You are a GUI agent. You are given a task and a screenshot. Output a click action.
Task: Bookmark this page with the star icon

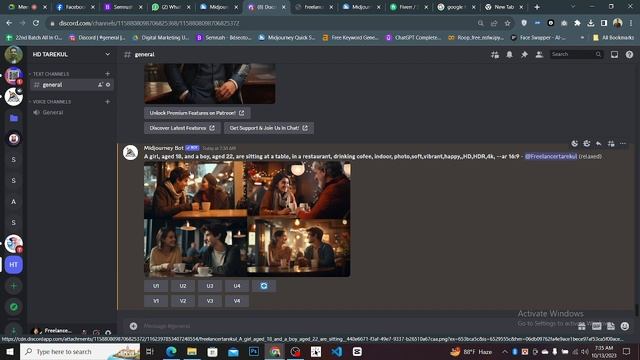click(507, 23)
